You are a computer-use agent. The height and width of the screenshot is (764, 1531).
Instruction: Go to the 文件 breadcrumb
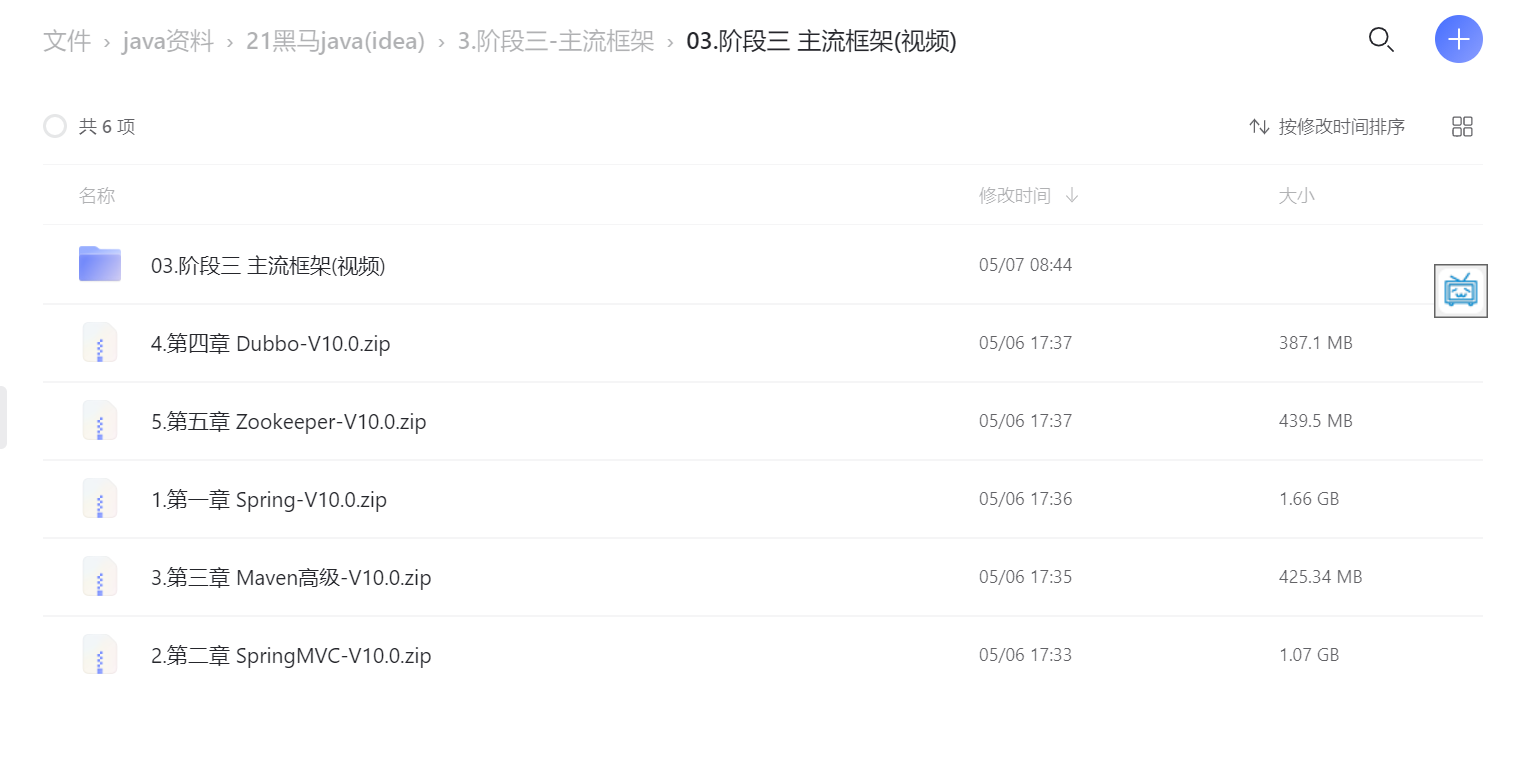click(x=67, y=41)
